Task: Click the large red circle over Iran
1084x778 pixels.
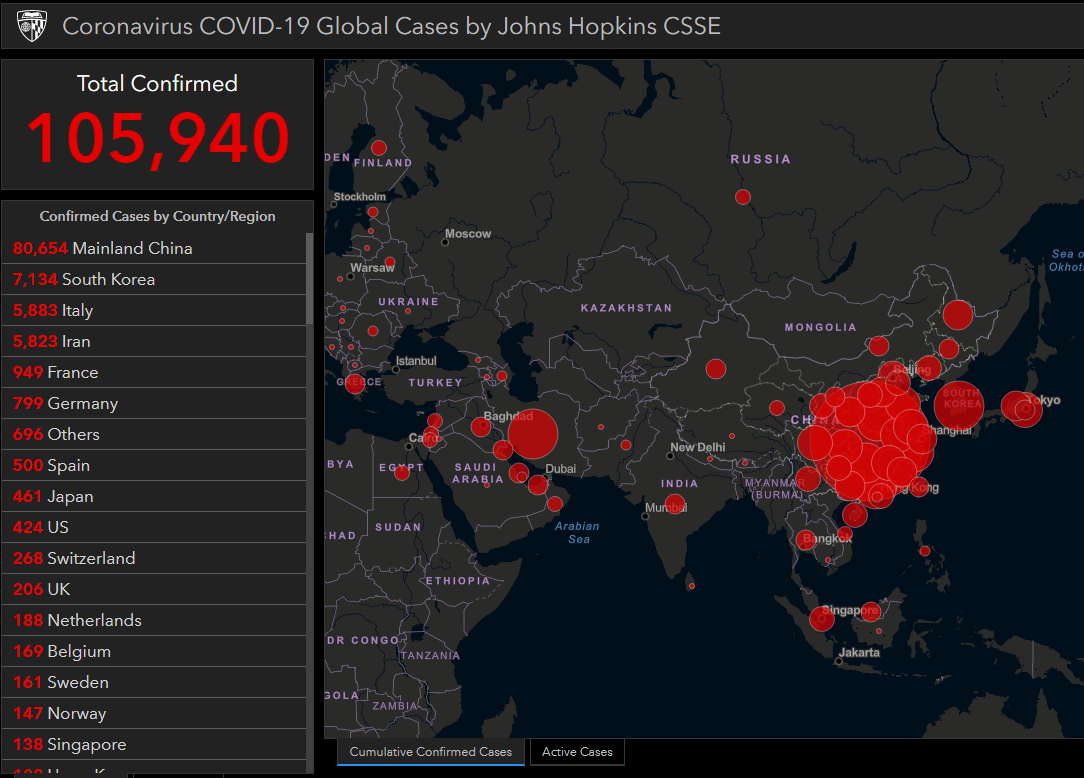Action: (532, 434)
